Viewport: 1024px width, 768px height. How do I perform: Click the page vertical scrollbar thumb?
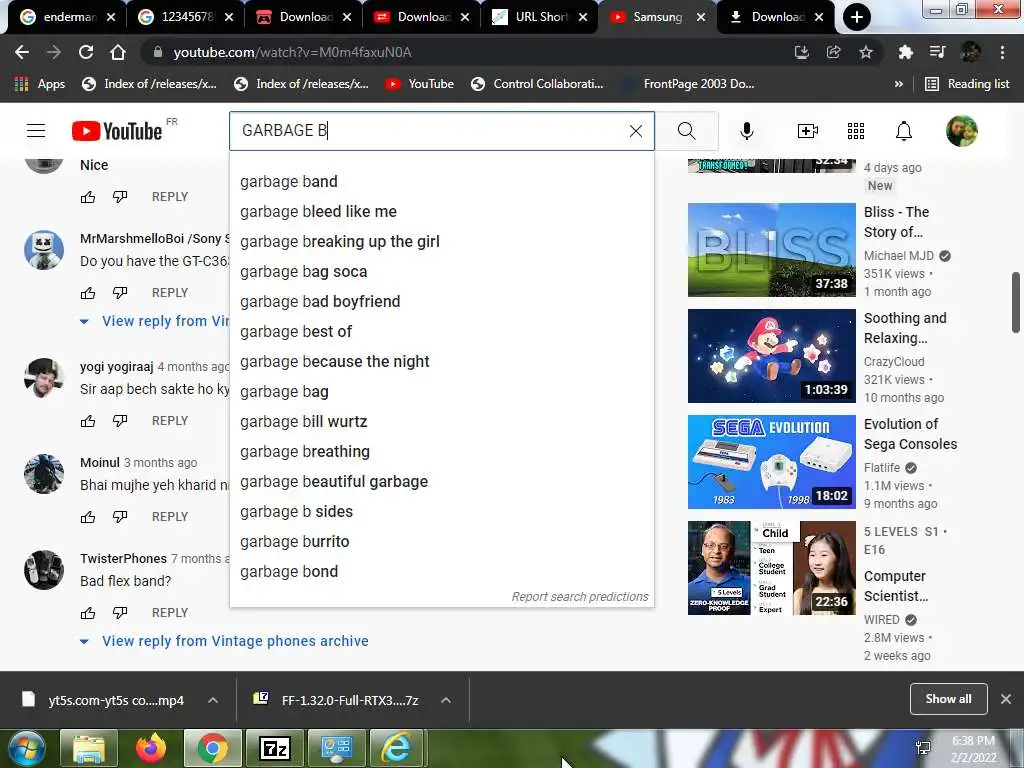(x=1016, y=302)
